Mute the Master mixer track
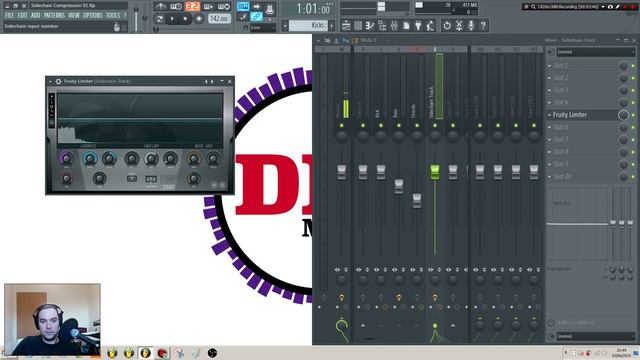 coord(342,126)
